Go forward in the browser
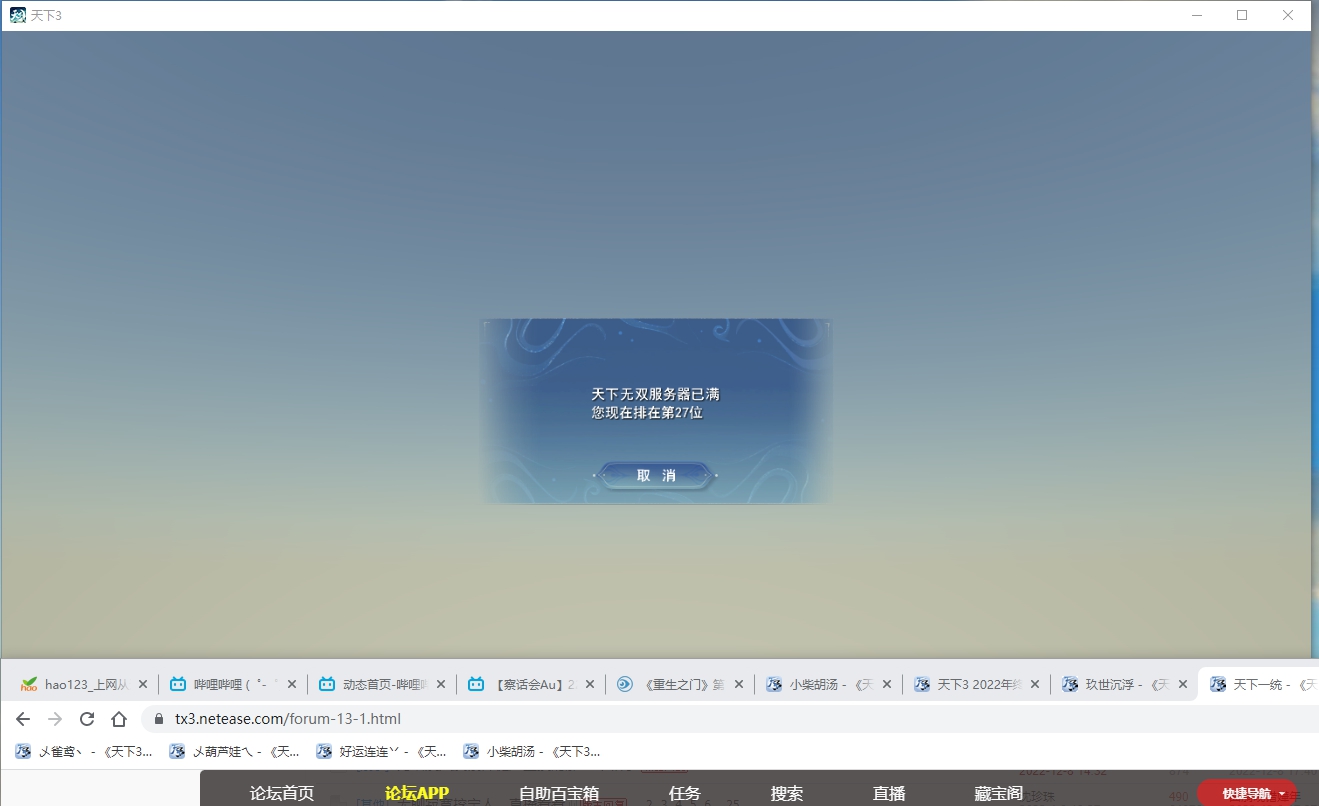Image resolution: width=1319 pixels, height=806 pixels. click(55, 719)
